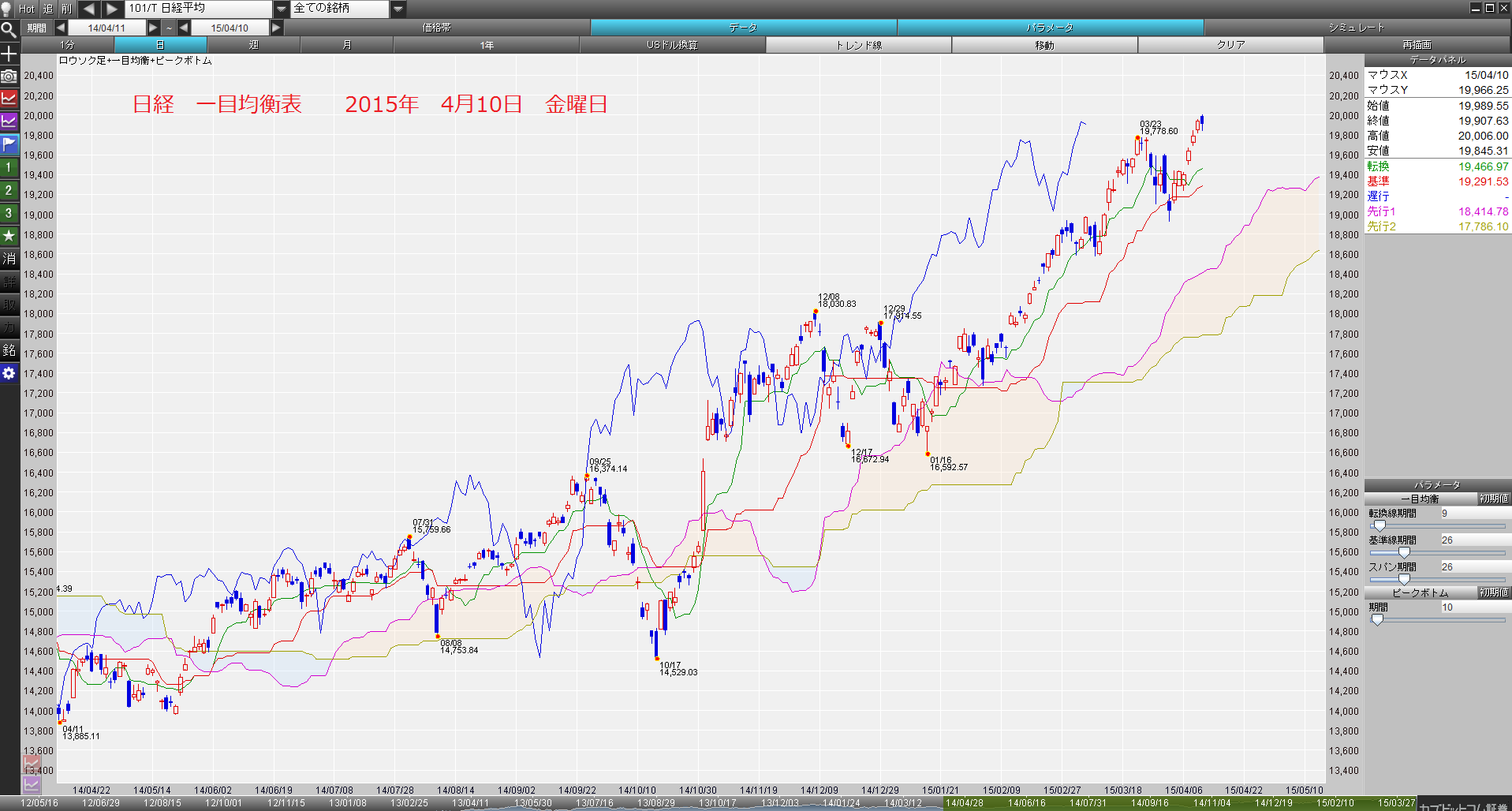The image size is (1512, 811).
Task: Click the light bulb icon
Action: pyautogui.click(x=7, y=9)
